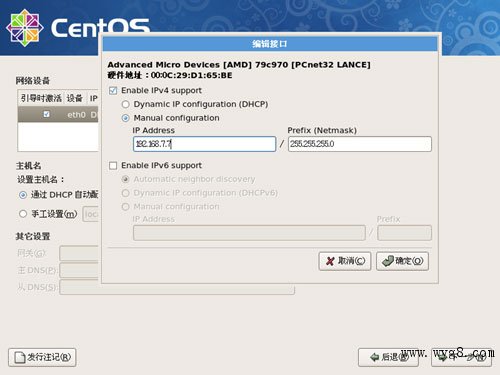Click the 取消 cancel button
The height and width of the screenshot is (375, 500).
(345, 261)
